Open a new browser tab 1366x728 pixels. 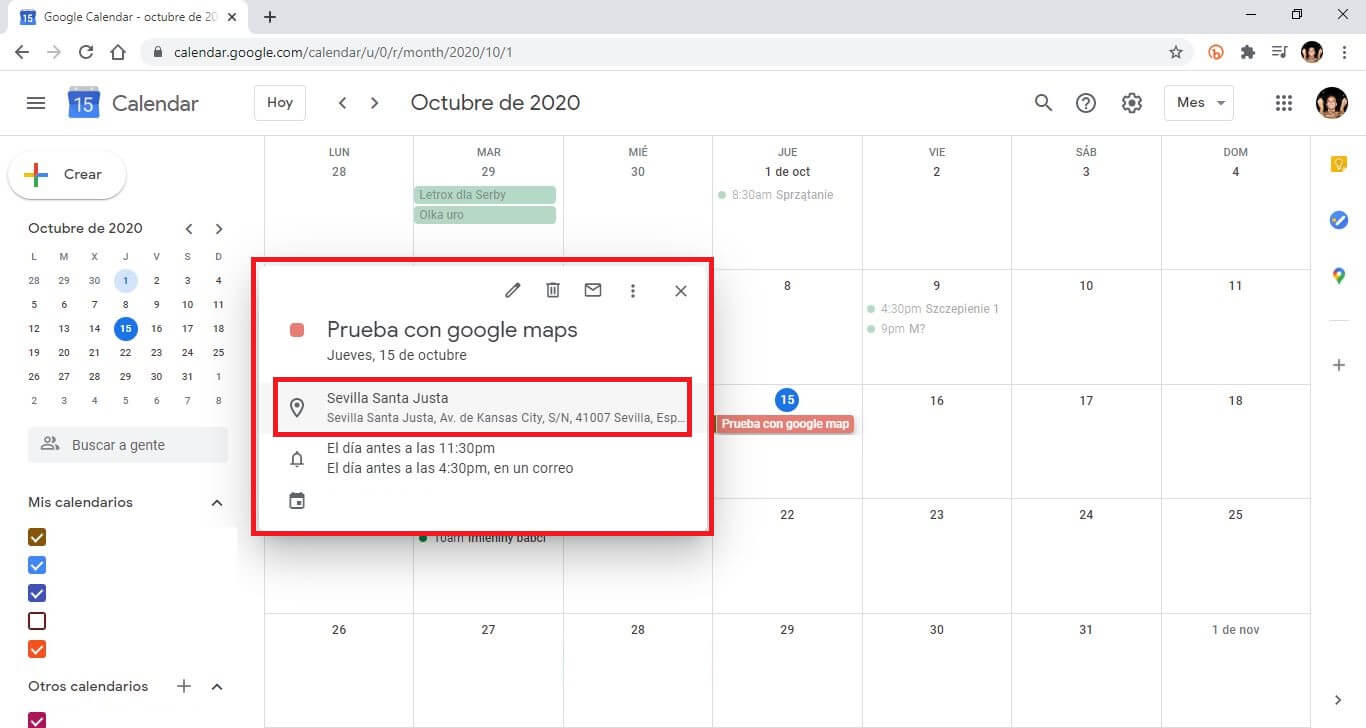(270, 17)
